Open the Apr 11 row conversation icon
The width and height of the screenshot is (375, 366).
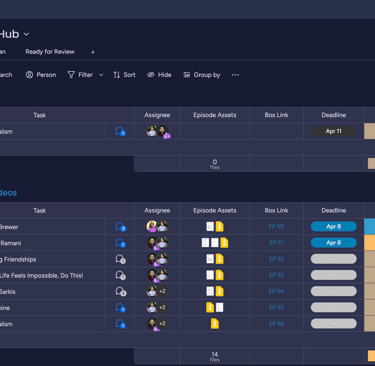120,131
